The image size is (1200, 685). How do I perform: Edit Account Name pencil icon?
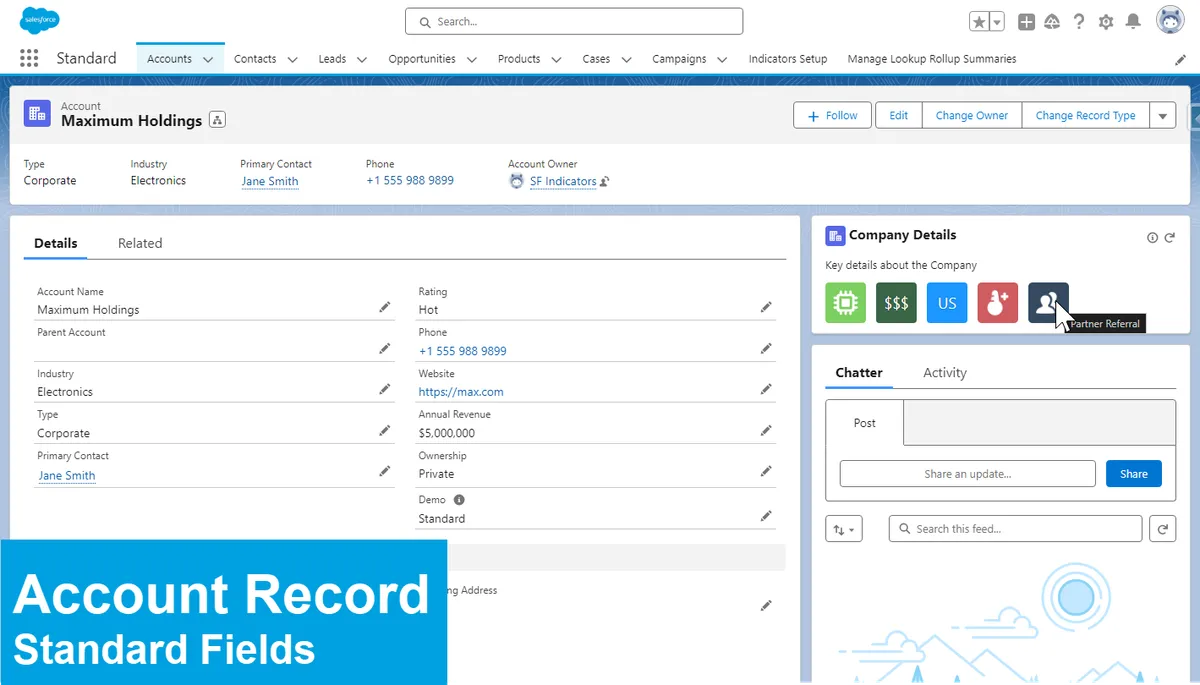(x=384, y=308)
